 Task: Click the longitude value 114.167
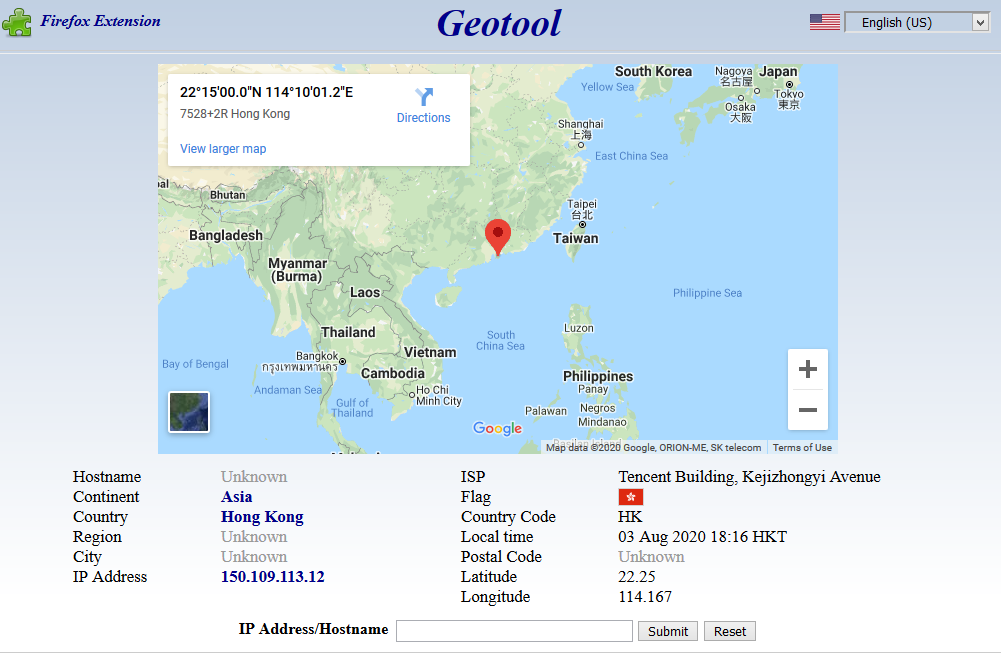click(x=645, y=597)
